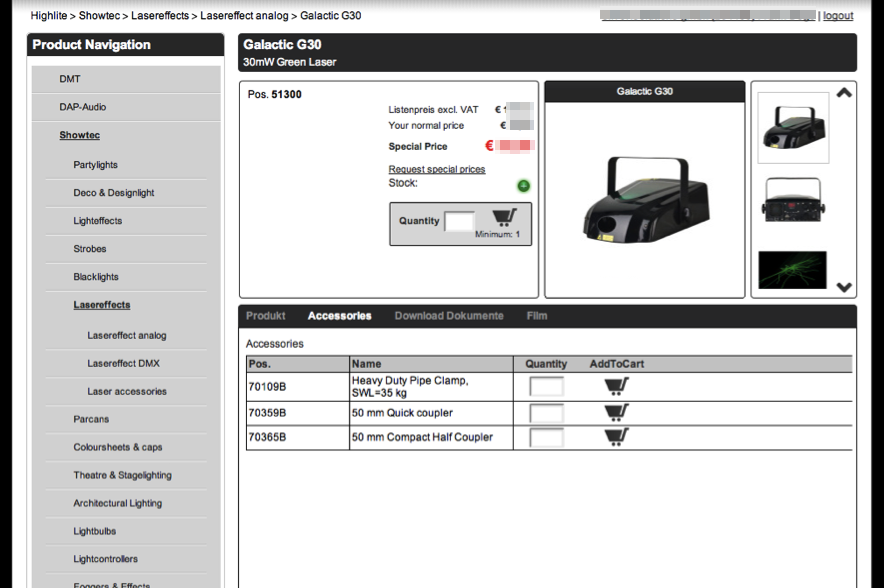Click the green stock availability indicator
884x588 pixels.
click(x=524, y=185)
